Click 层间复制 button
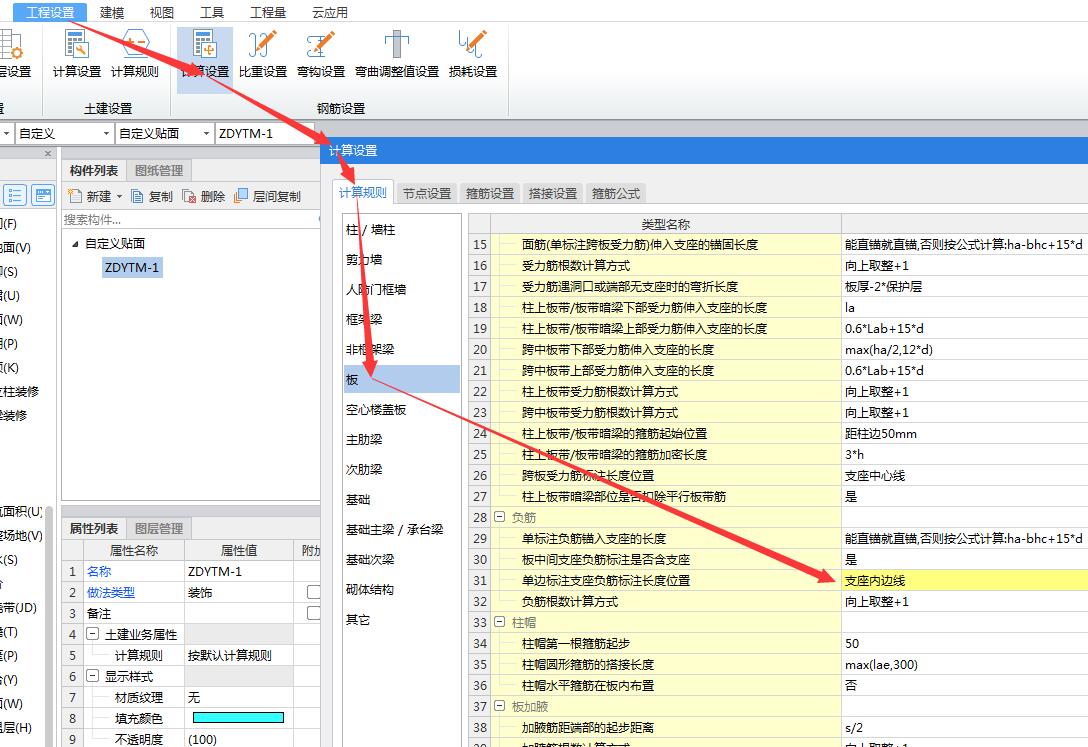Image resolution: width=1088 pixels, height=747 pixels. click(x=267, y=196)
